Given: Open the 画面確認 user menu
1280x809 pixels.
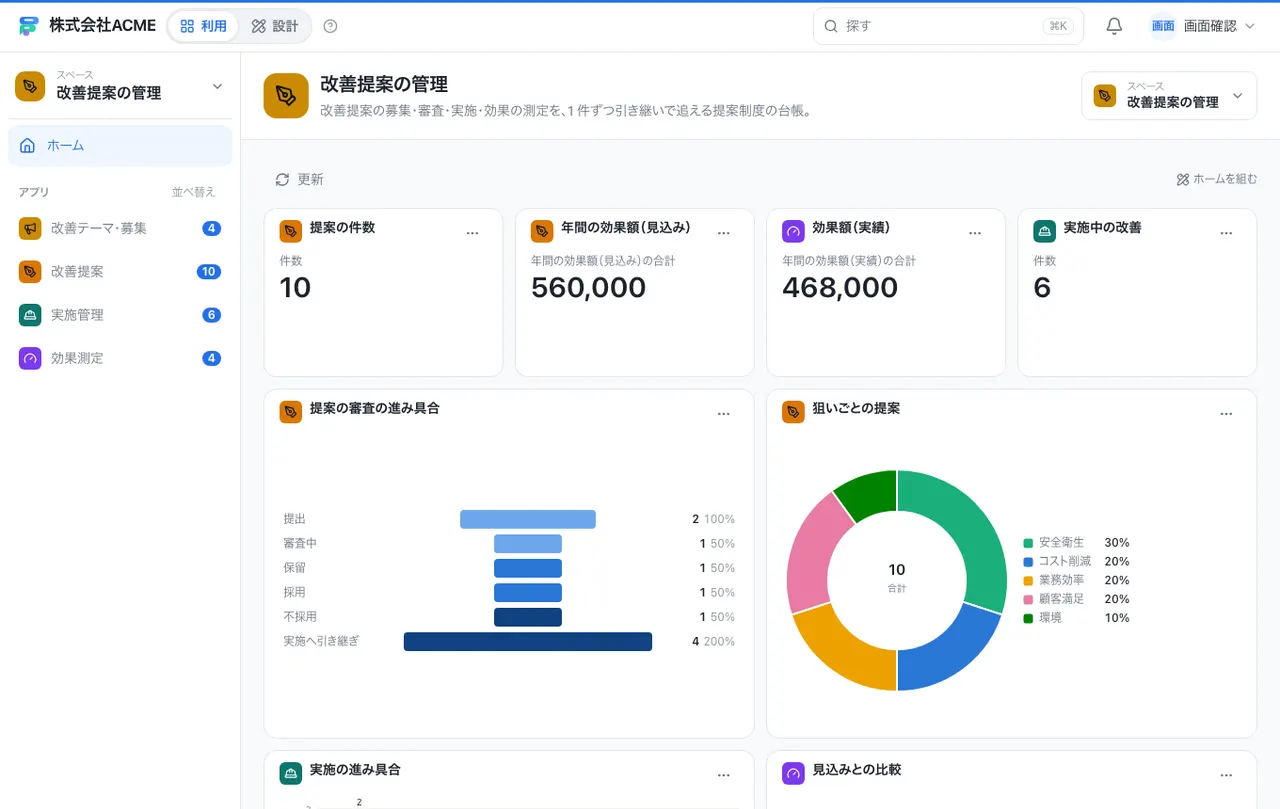Looking at the screenshot, I should click(1202, 26).
